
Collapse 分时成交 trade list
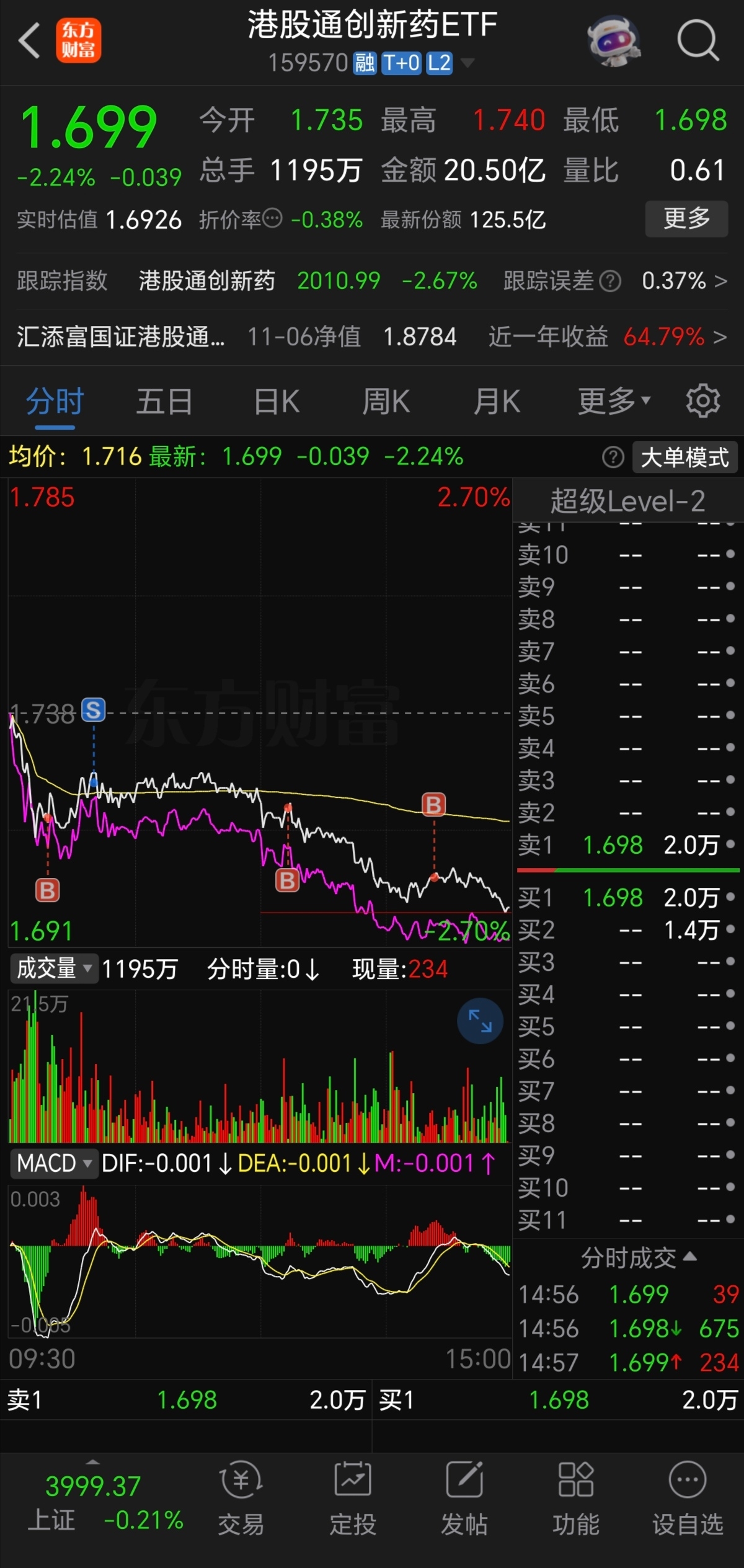pos(639,1258)
